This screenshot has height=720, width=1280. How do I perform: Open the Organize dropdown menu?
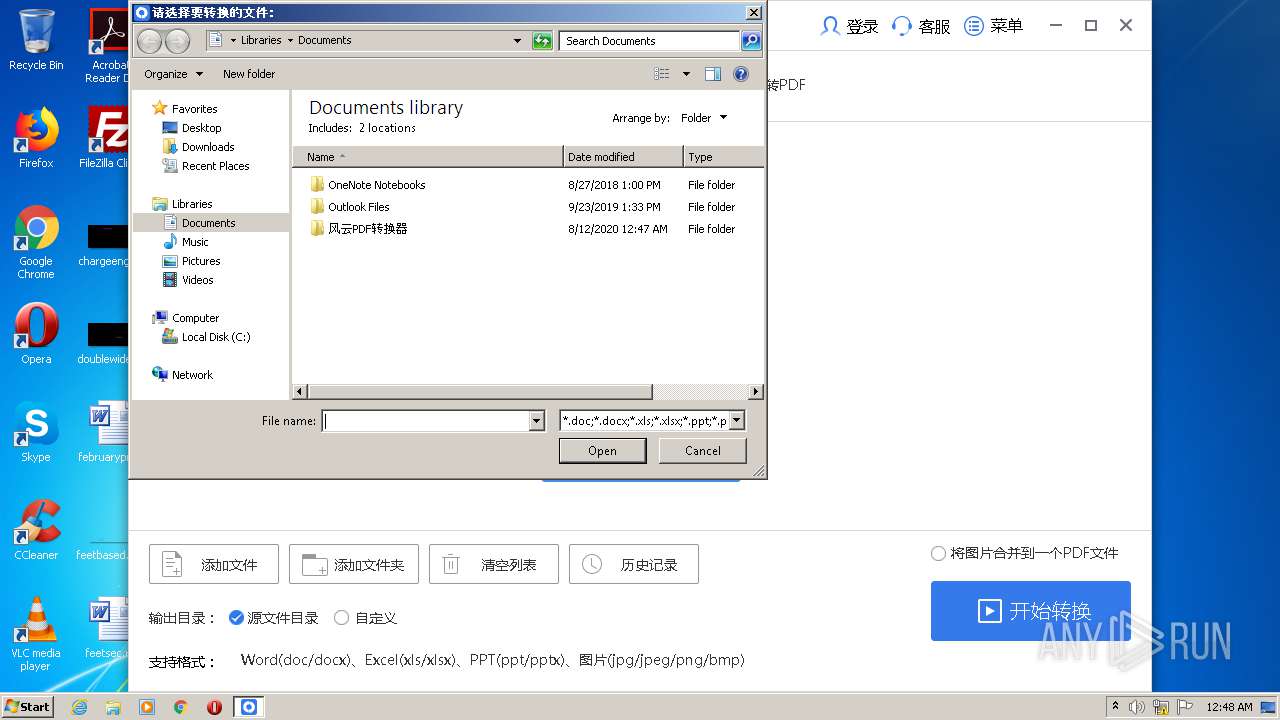[x=173, y=74]
